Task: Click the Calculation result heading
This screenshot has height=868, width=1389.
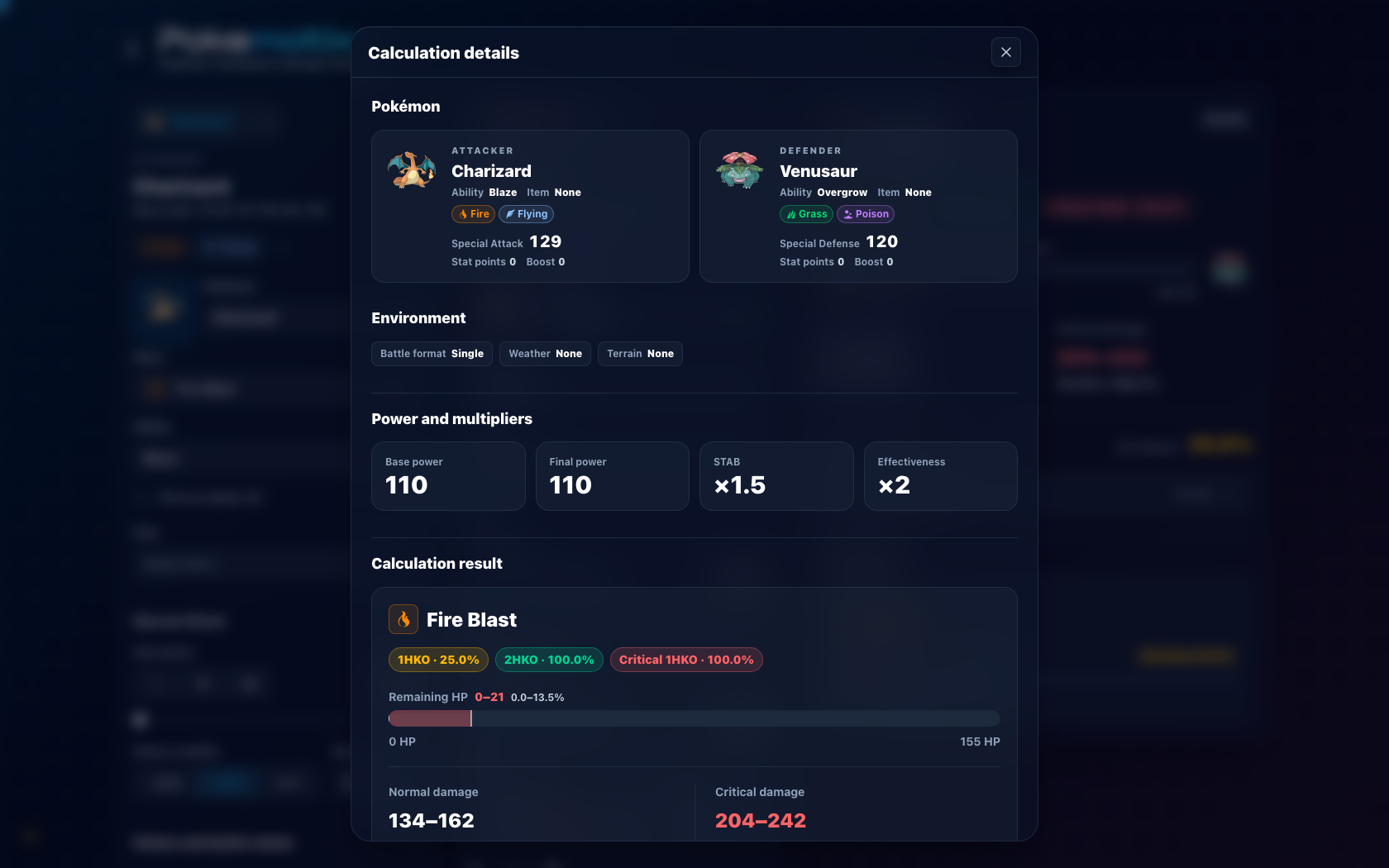Action: tap(437, 564)
